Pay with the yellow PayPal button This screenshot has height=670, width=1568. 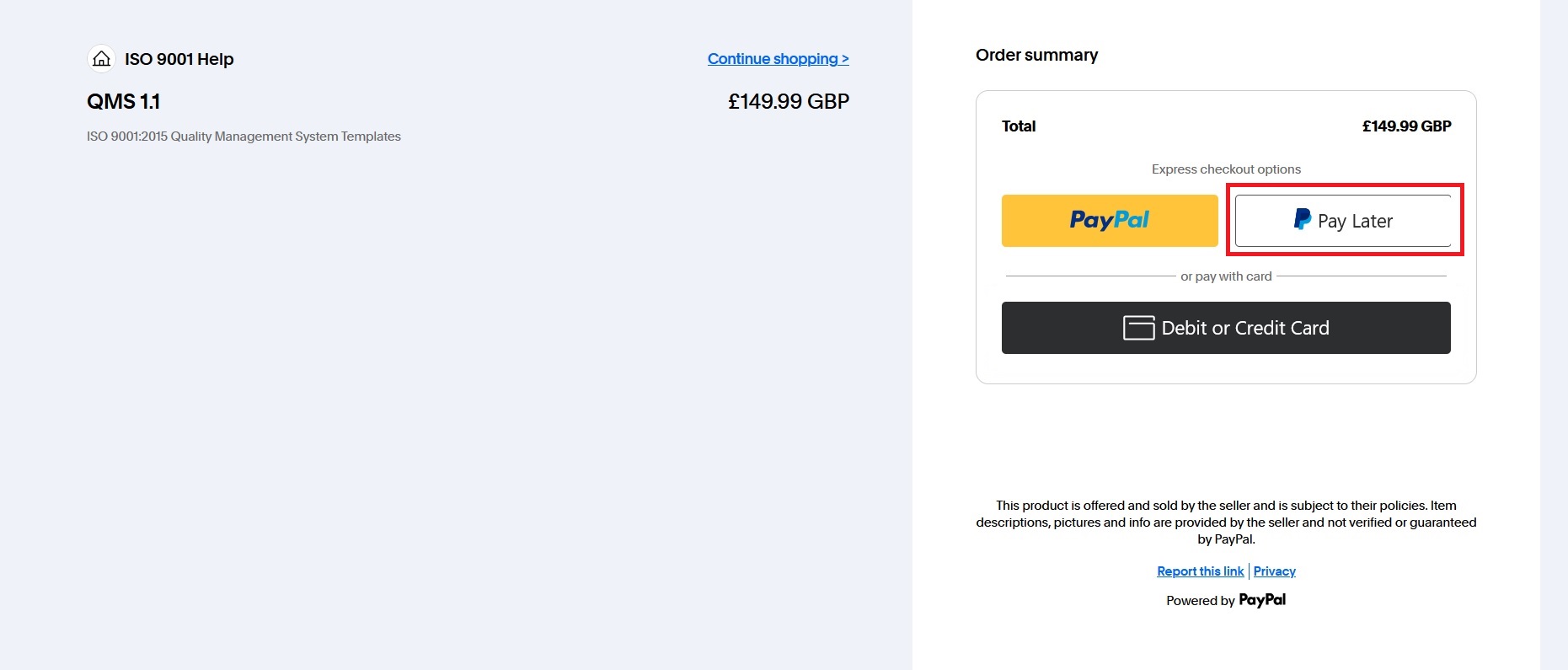coord(1110,221)
